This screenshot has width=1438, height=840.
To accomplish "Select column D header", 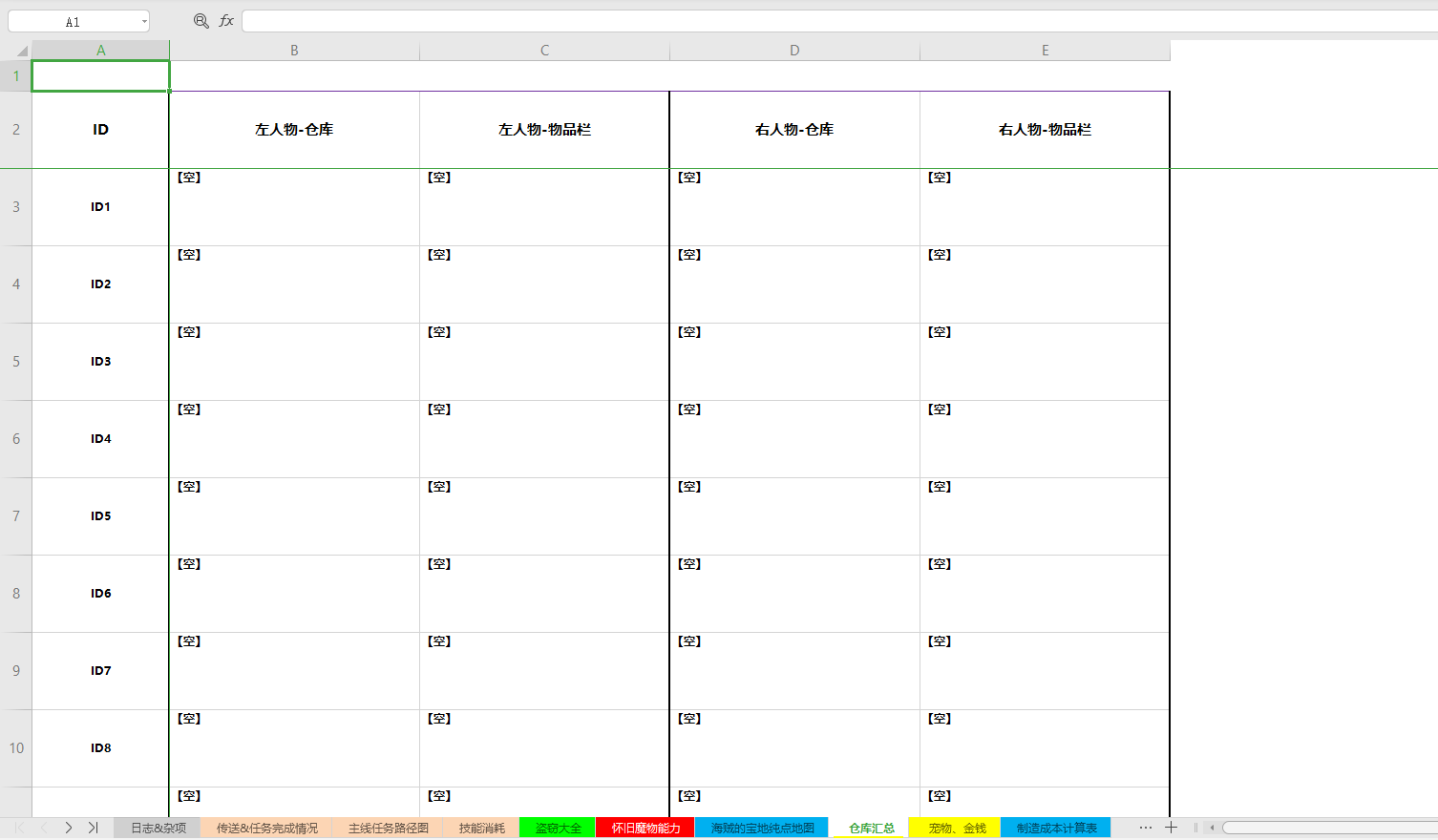I will pyautogui.click(x=794, y=51).
